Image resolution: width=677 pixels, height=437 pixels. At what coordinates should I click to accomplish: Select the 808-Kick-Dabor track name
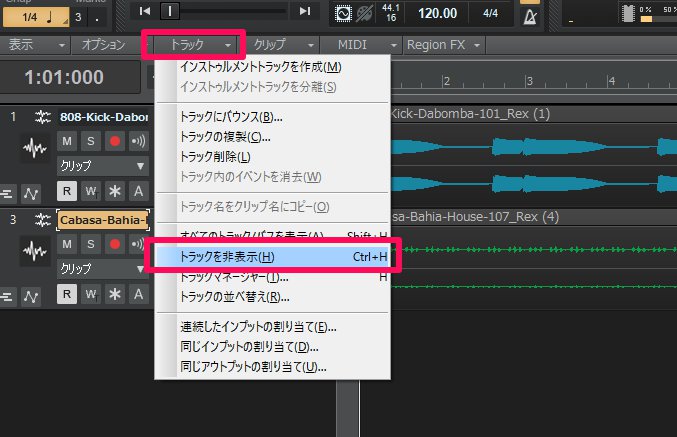[104, 117]
